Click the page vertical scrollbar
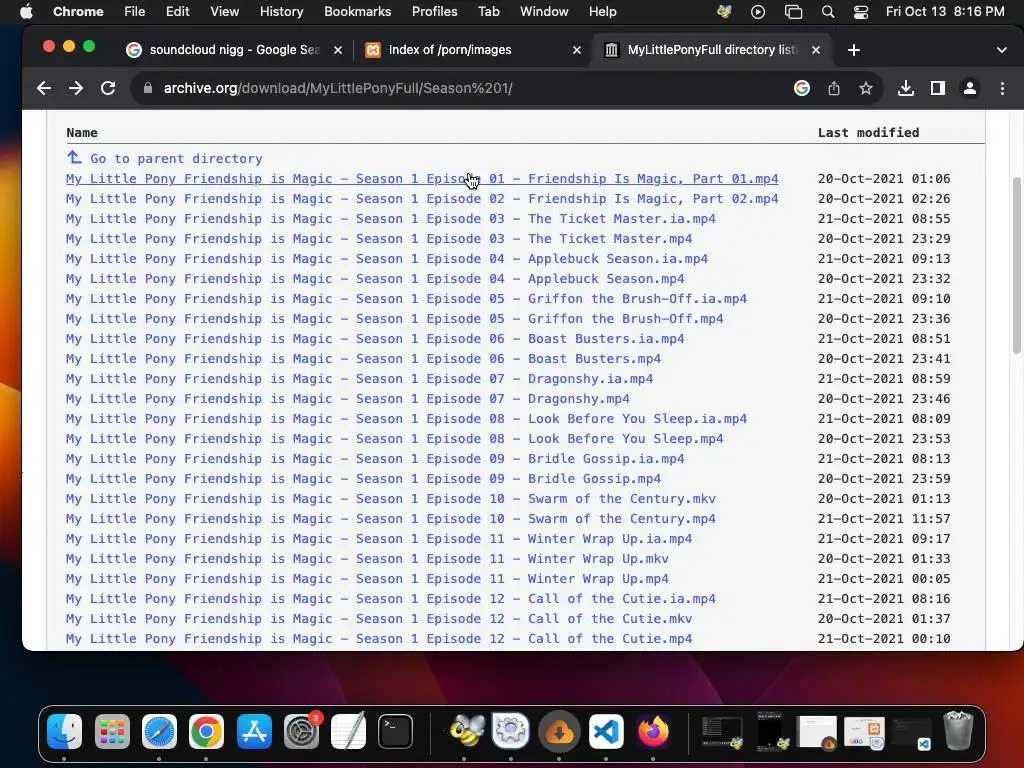The image size is (1024, 768). pyautogui.click(x=1016, y=265)
